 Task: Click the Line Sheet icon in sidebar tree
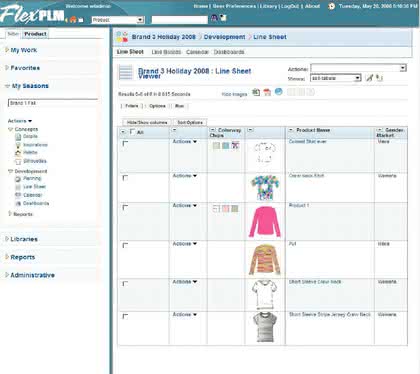[18, 187]
